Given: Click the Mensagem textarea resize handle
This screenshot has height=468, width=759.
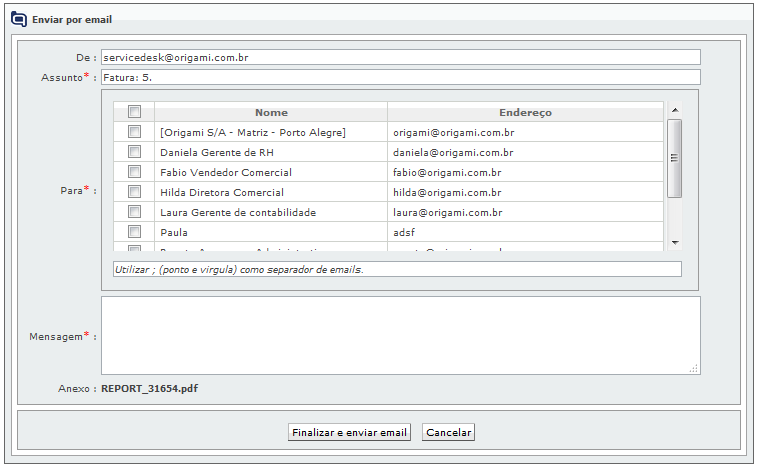Looking at the screenshot, I should click(x=693, y=368).
